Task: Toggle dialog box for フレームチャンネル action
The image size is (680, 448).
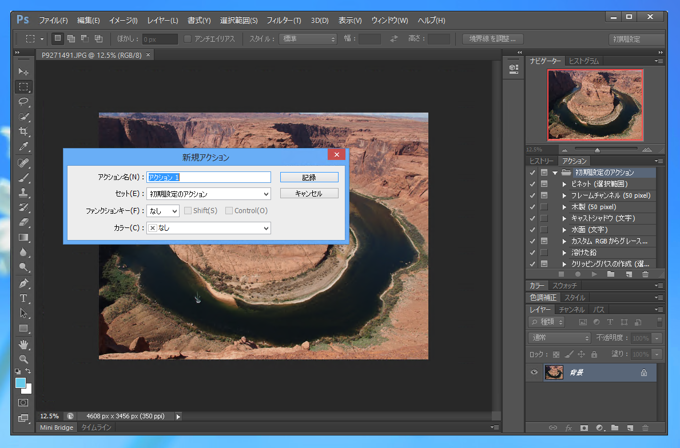Action: click(544, 195)
